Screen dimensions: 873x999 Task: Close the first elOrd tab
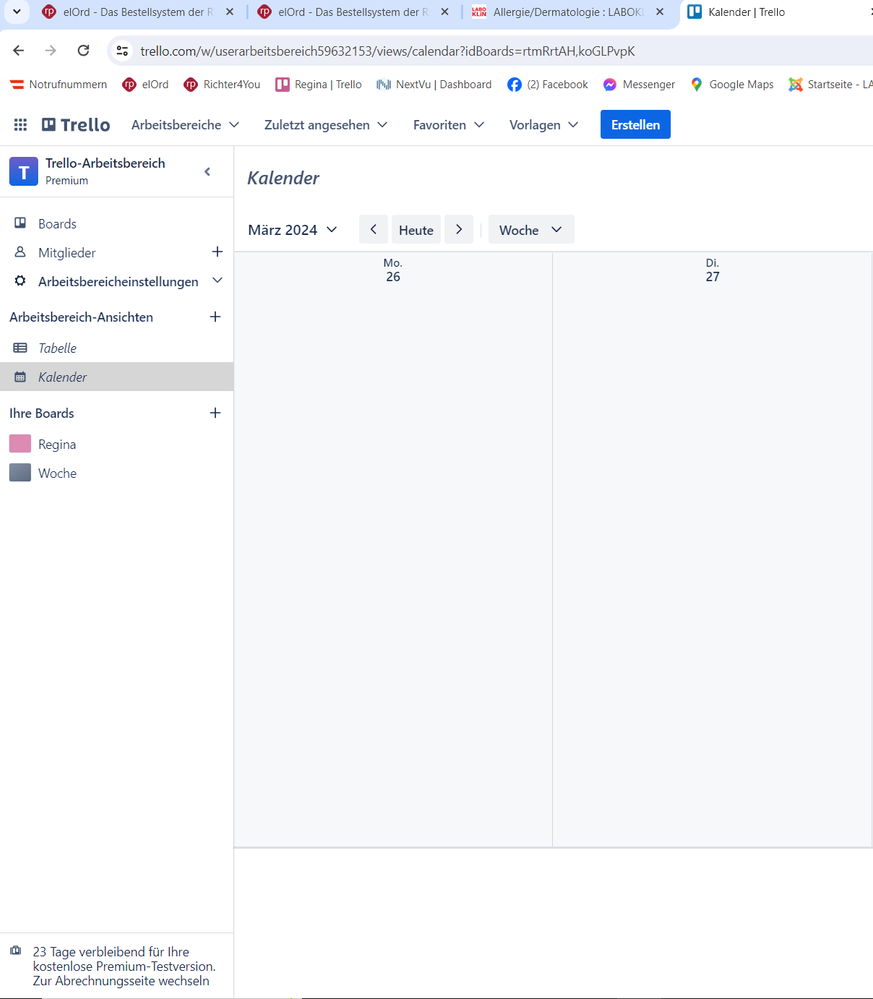(x=230, y=11)
